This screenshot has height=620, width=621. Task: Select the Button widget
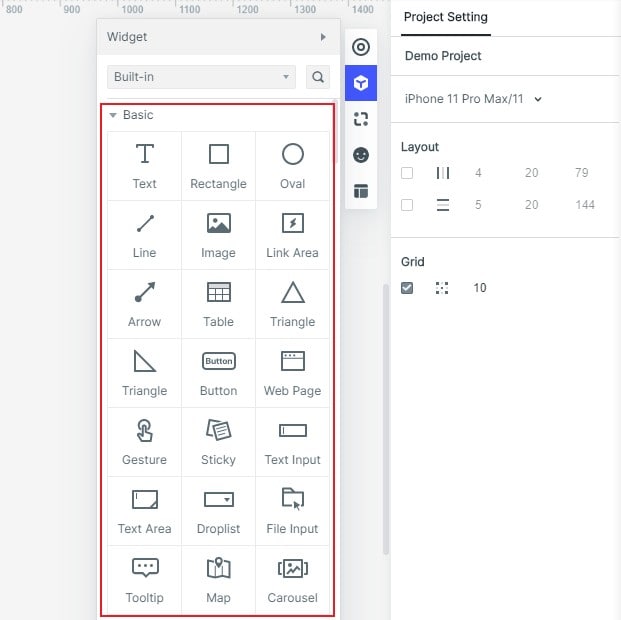coord(219,373)
